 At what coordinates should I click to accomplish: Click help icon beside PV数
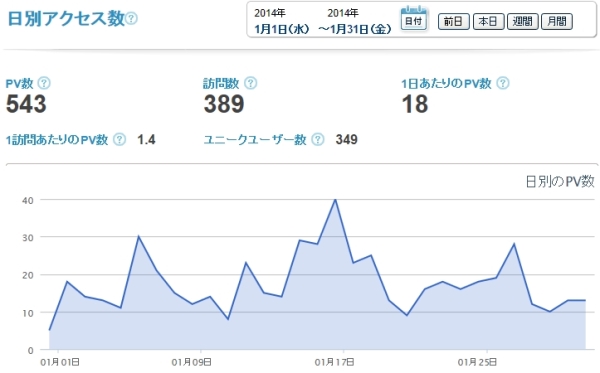[x=44, y=83]
